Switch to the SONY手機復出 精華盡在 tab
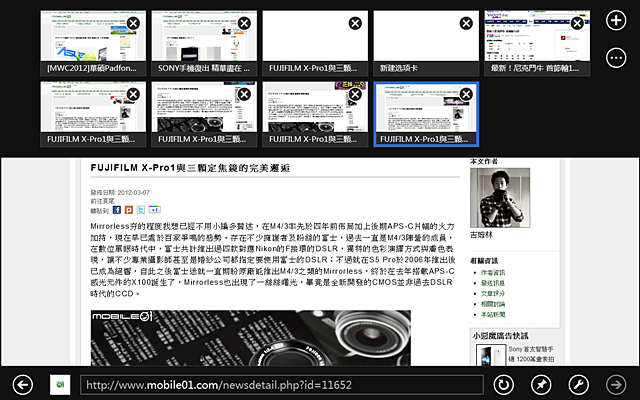The height and width of the screenshot is (400, 640). 204,43
